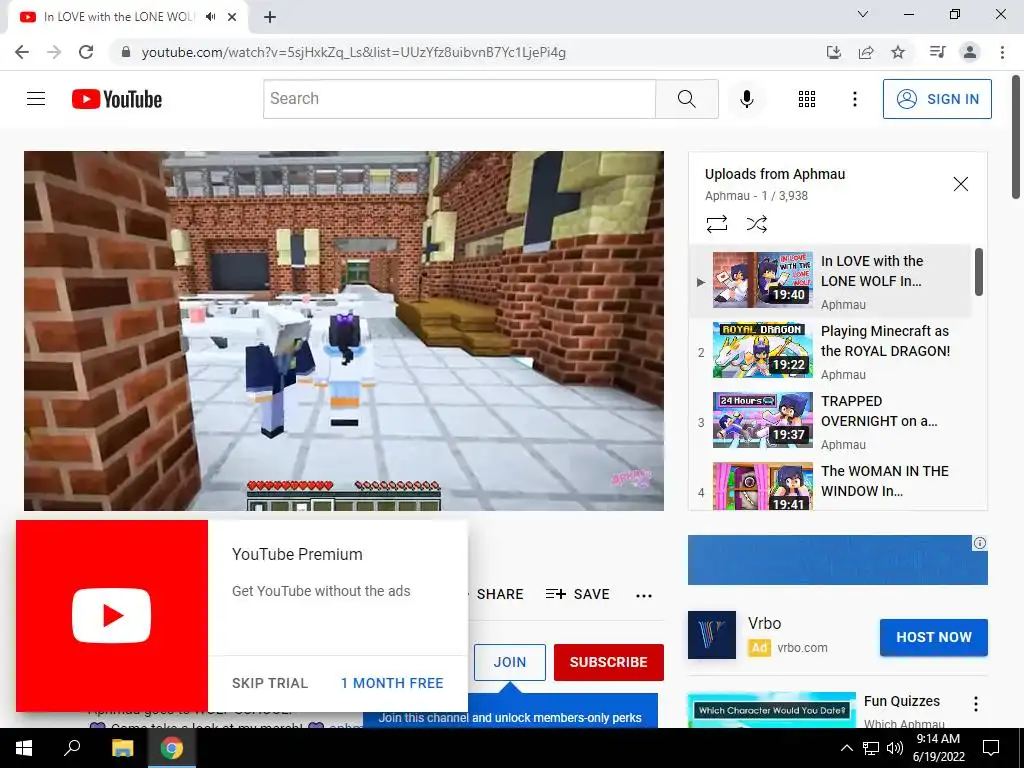This screenshot has height=768, width=1024.
Task: Save video with SAVE button
Action: 577,594
